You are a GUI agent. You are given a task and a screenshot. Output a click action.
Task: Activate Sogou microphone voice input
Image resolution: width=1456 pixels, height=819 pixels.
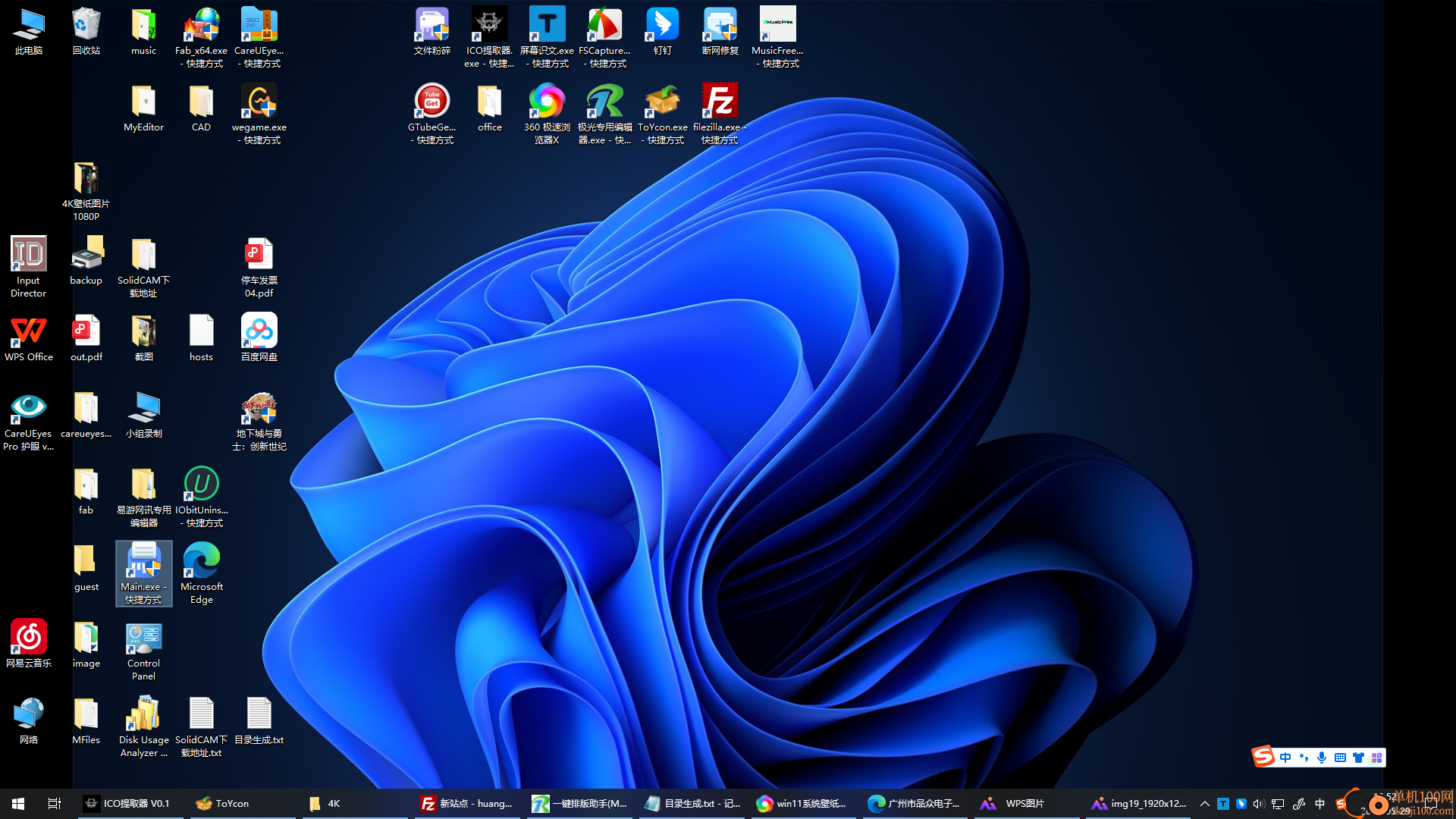[x=1322, y=758]
